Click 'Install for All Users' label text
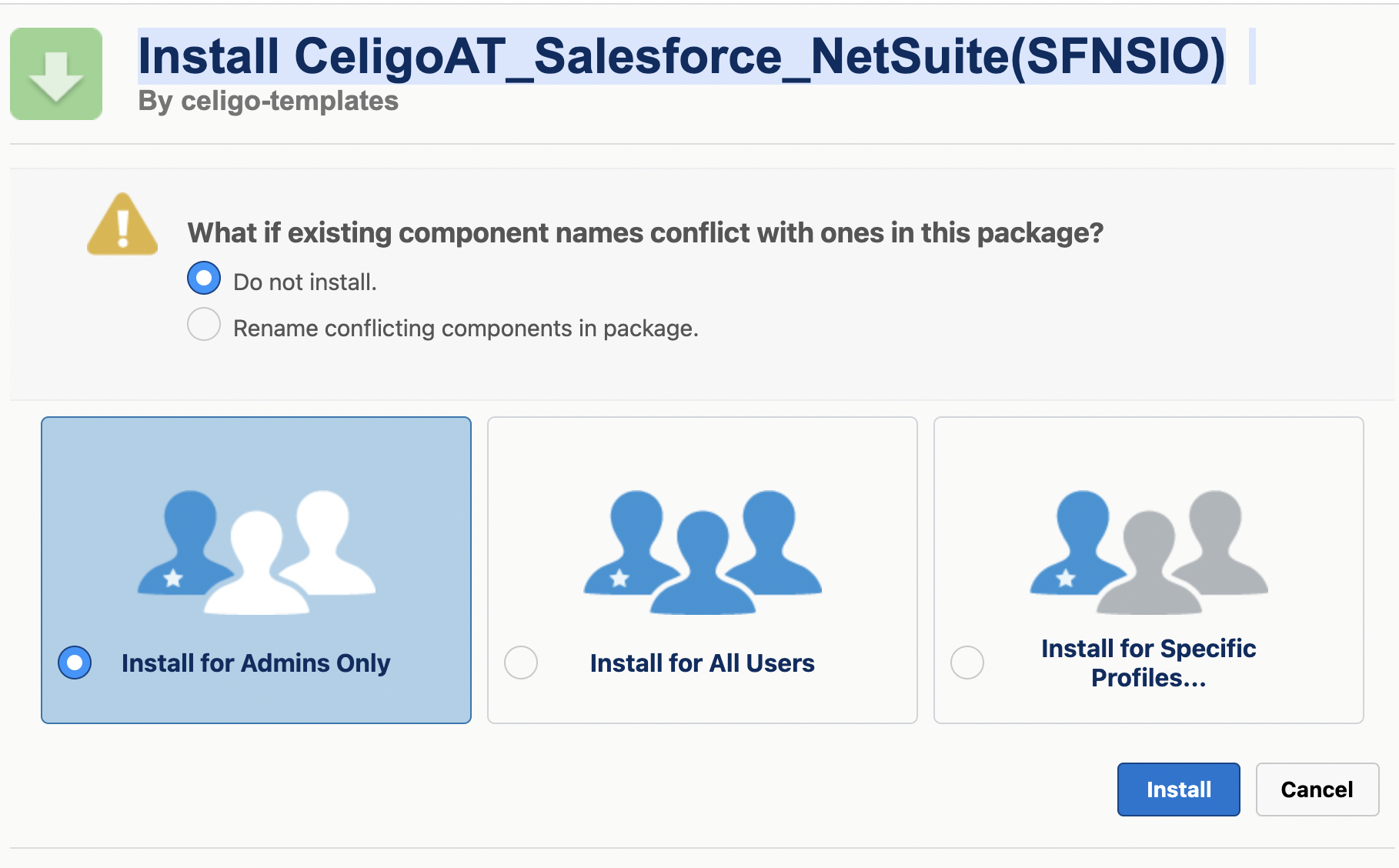Image resolution: width=1399 pixels, height=868 pixels. 703,663
